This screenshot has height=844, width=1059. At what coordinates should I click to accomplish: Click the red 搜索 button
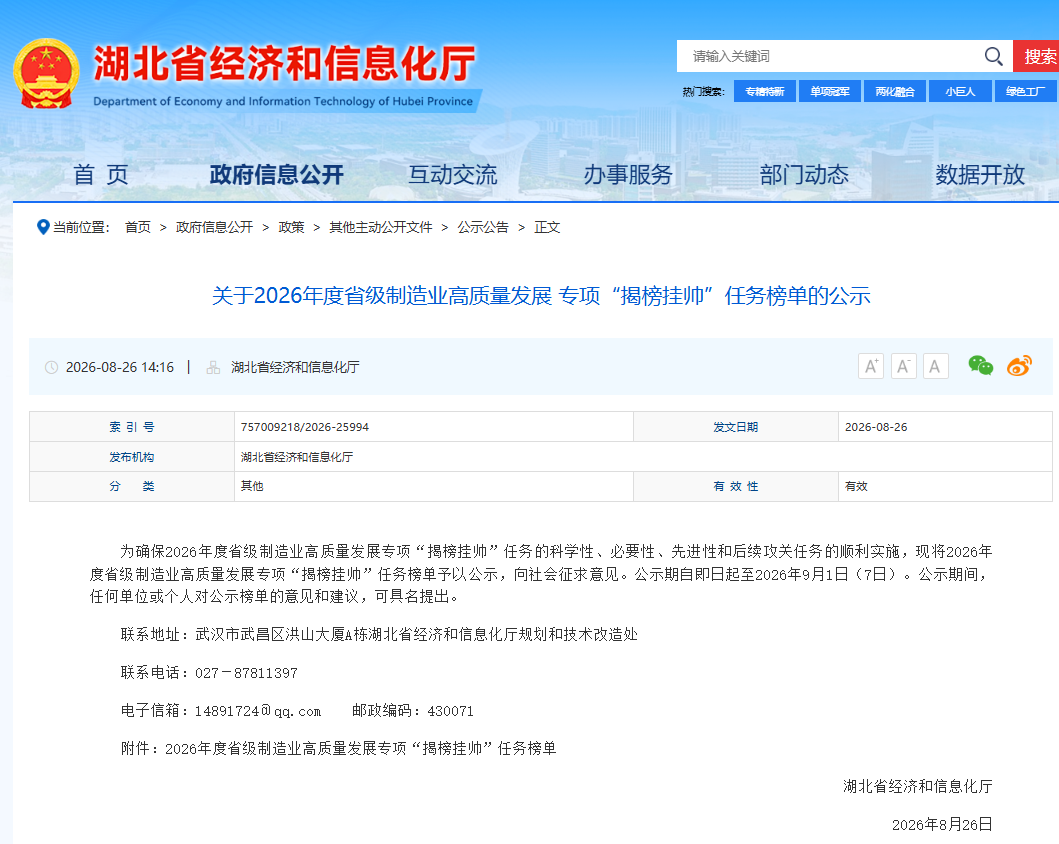tap(1037, 56)
